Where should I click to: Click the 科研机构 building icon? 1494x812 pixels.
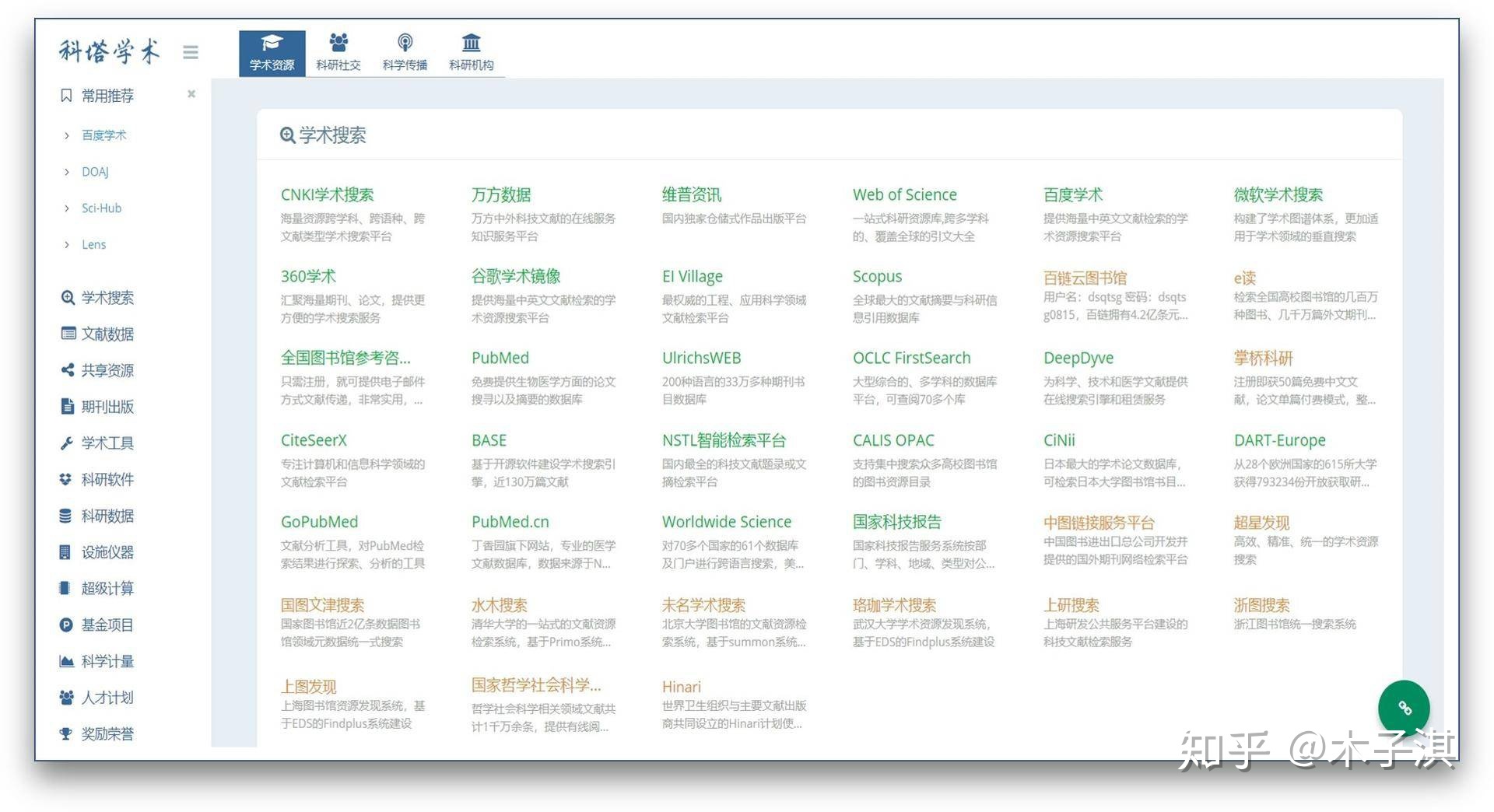[471, 42]
